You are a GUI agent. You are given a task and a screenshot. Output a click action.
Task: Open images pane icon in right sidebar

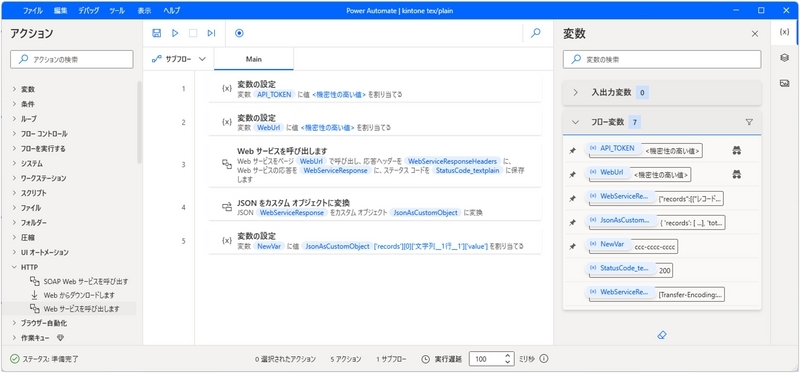(x=785, y=83)
